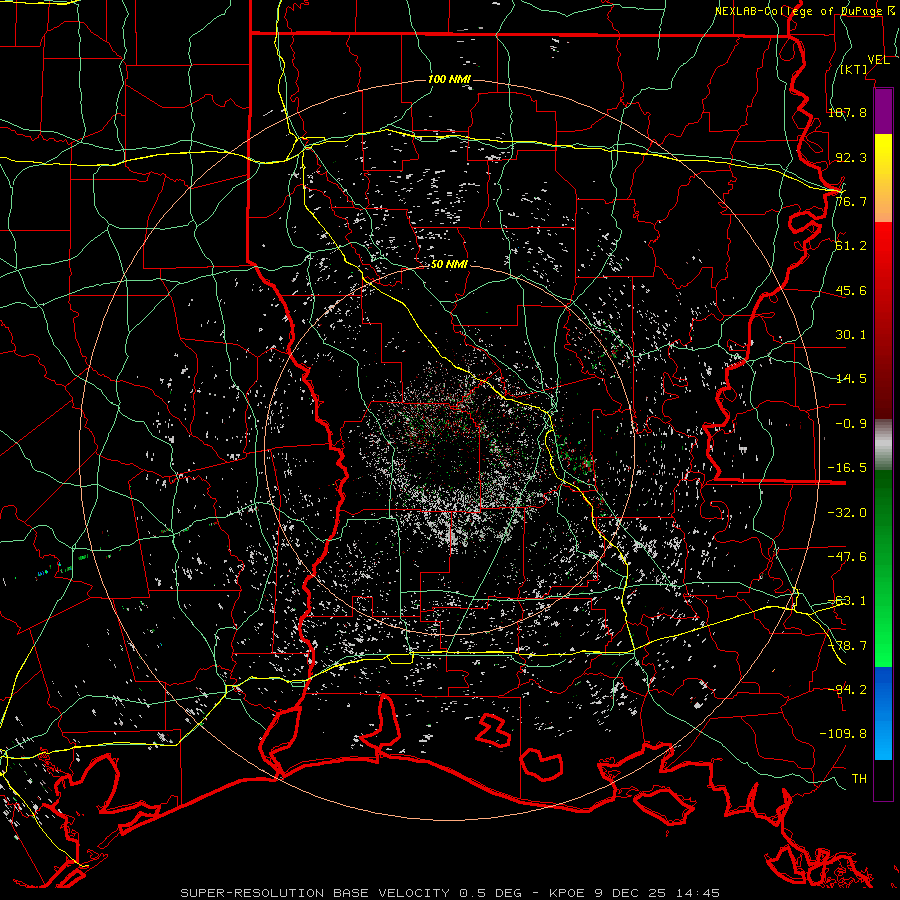
Task: Click the 50 NMI range ring label
Action: coord(449,264)
